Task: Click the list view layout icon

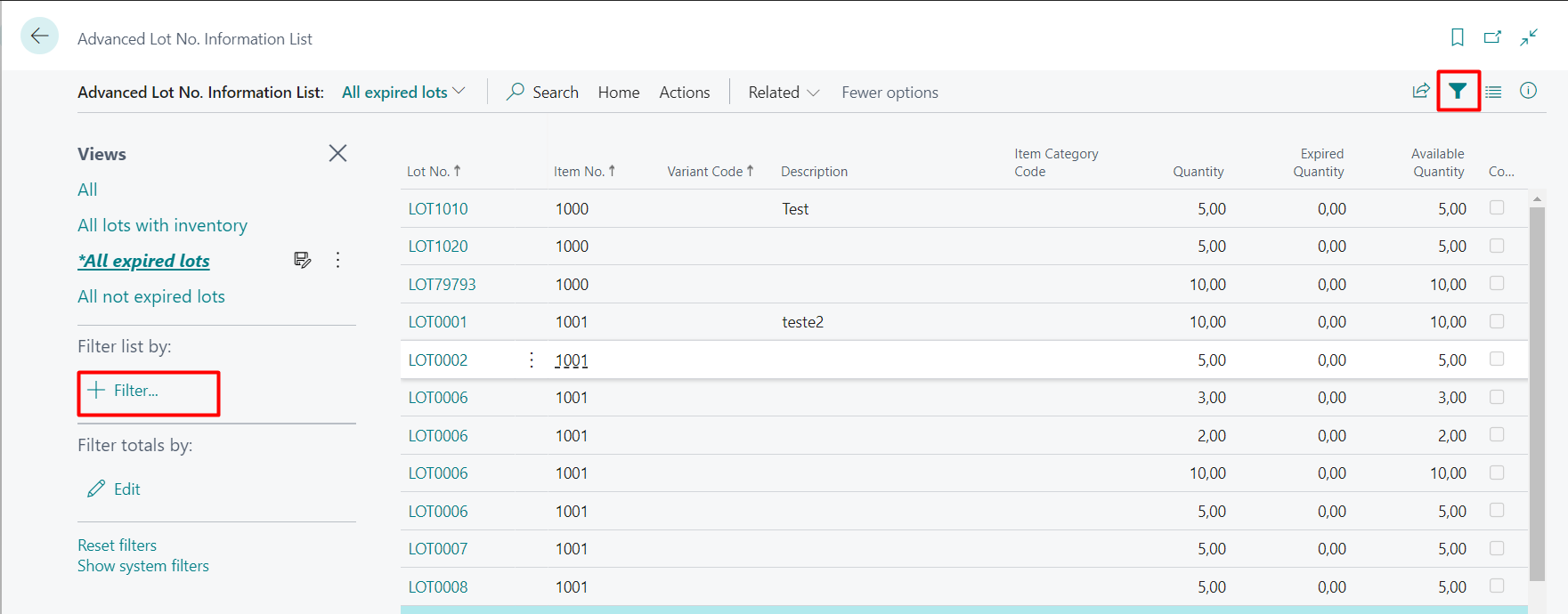Action: tap(1493, 92)
